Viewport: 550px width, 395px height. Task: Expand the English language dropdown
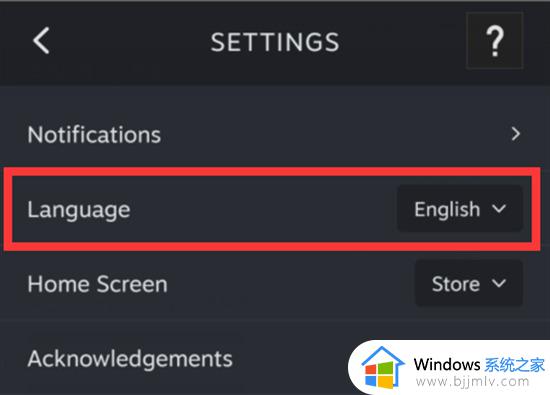(x=460, y=209)
